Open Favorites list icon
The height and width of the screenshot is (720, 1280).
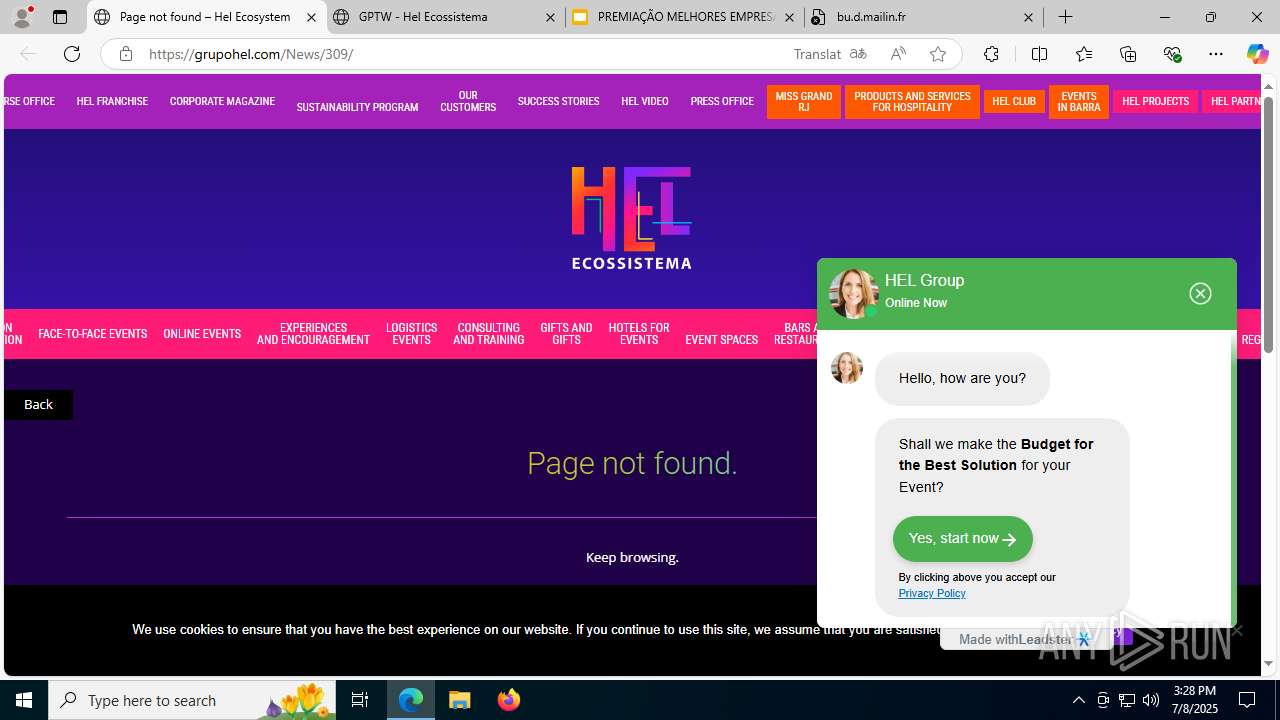tap(1084, 54)
